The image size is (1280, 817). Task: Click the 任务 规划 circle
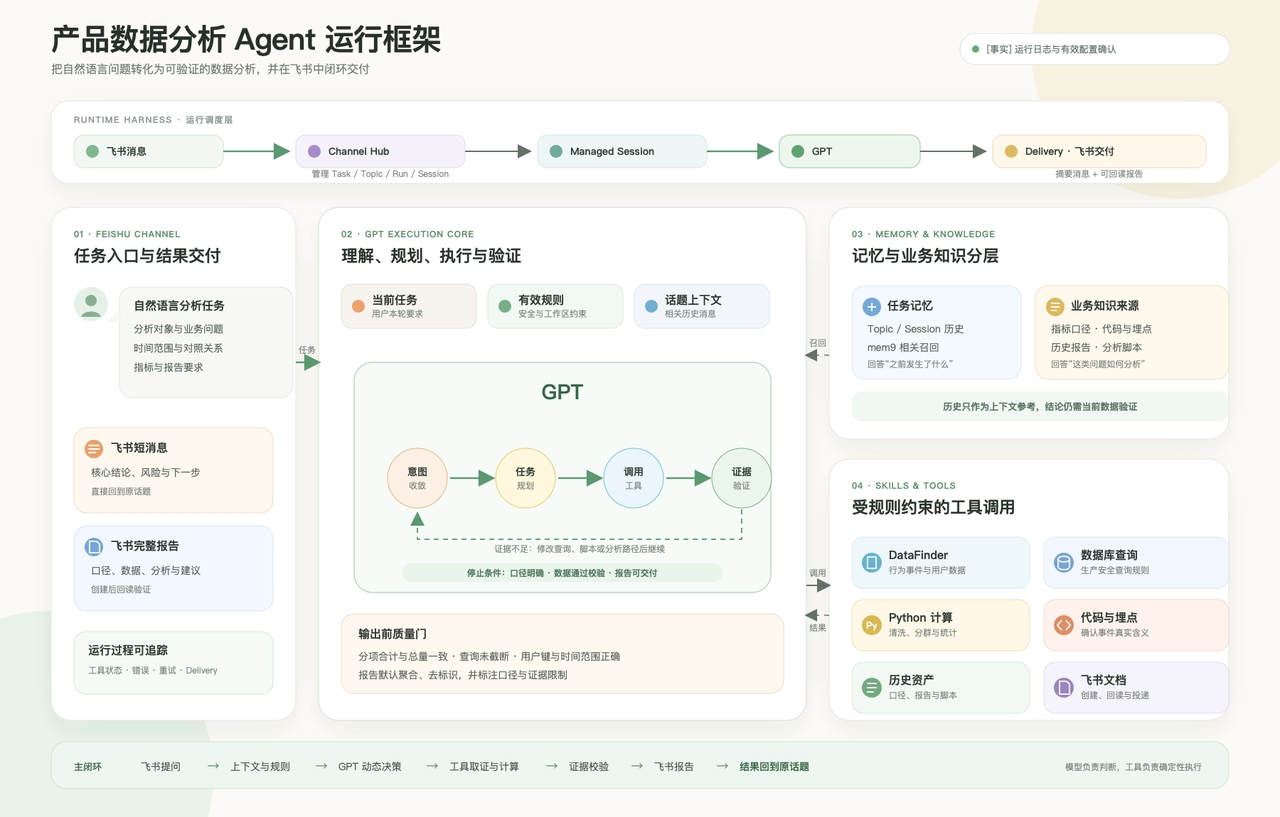tap(525, 478)
